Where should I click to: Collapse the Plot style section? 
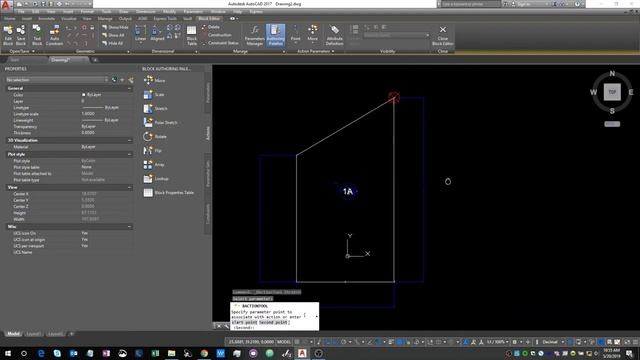point(129,154)
